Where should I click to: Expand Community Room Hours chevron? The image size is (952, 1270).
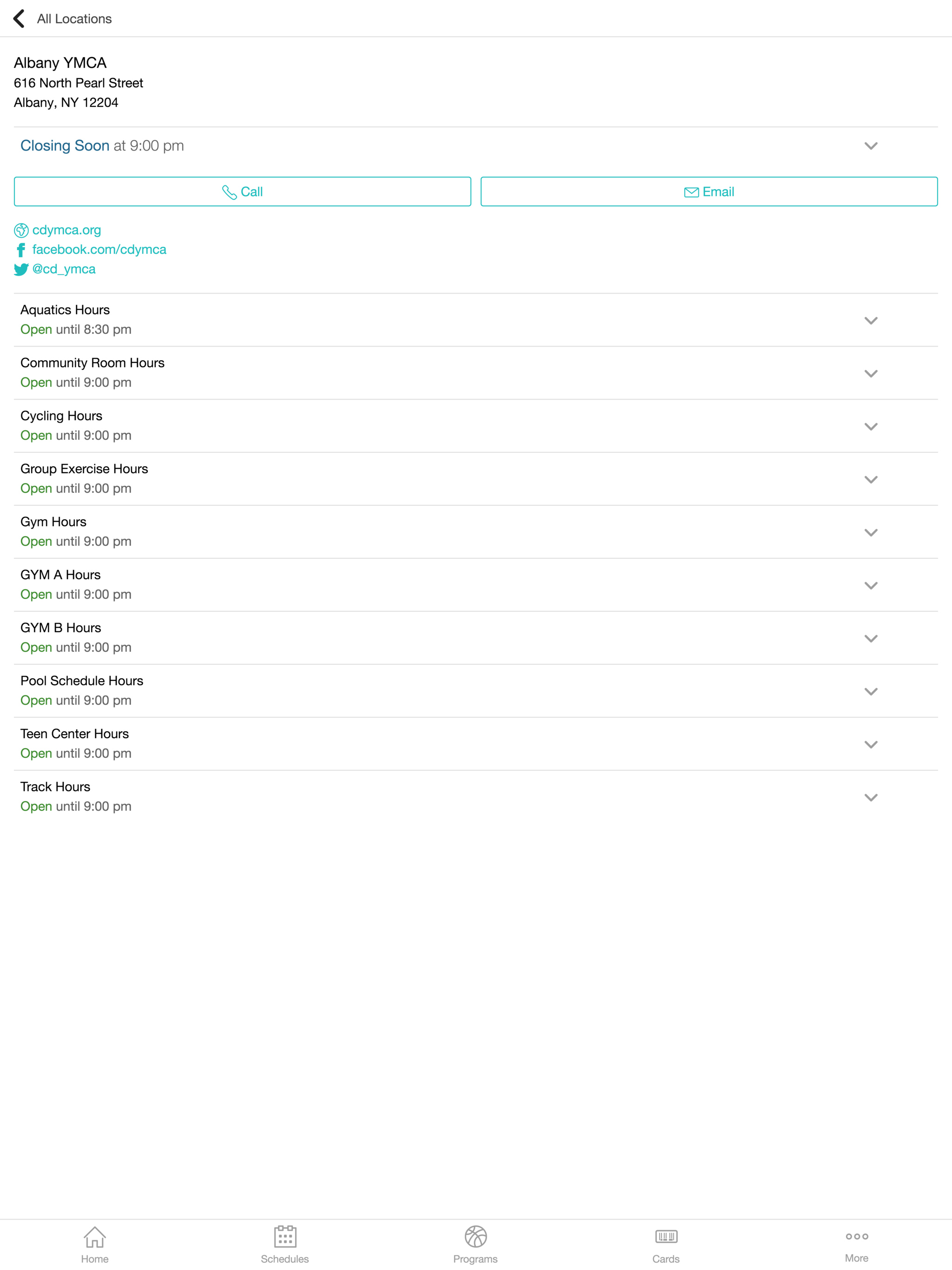871,373
